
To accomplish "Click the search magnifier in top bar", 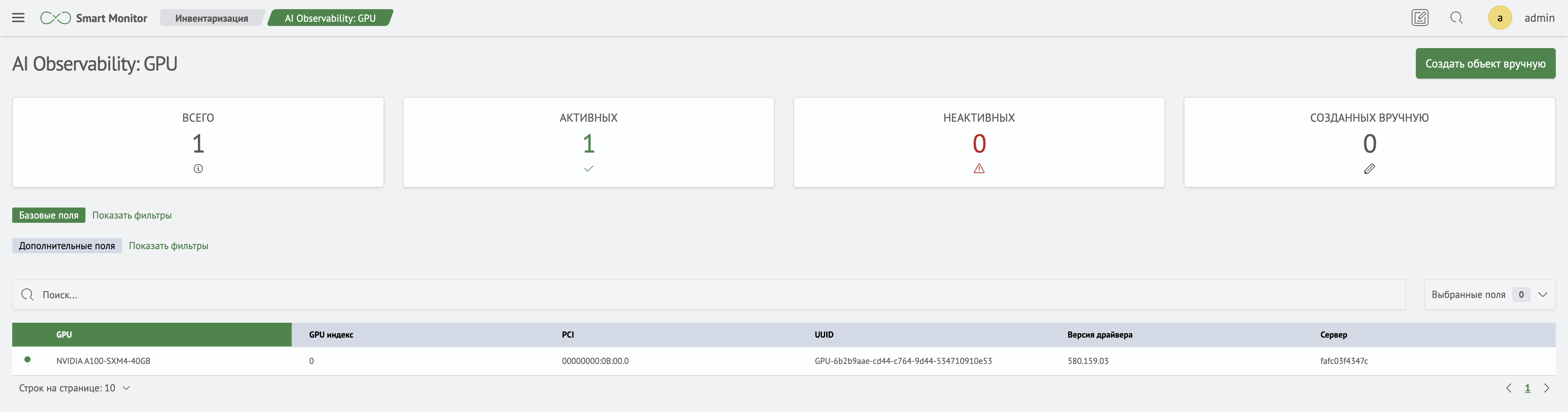I will [x=1456, y=18].
